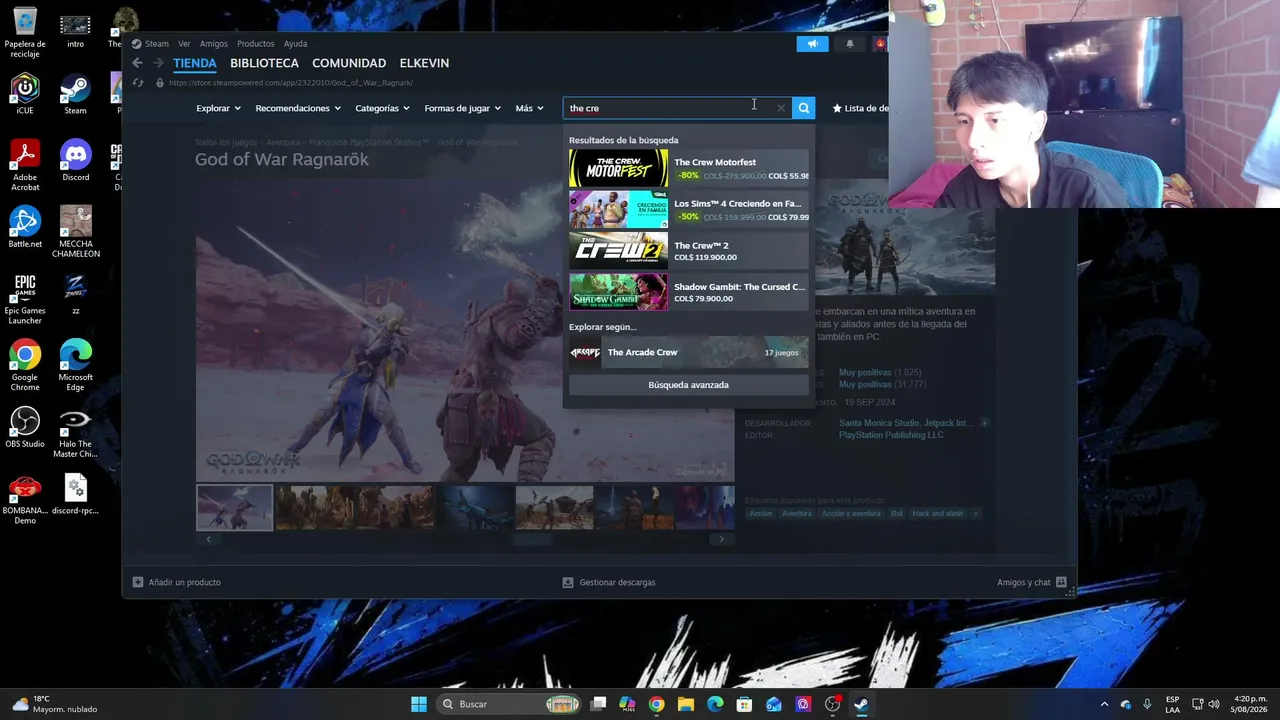Screen dimensions: 1280x720
Task: Open the Formas de jugar dropdown
Action: pyautogui.click(x=462, y=108)
